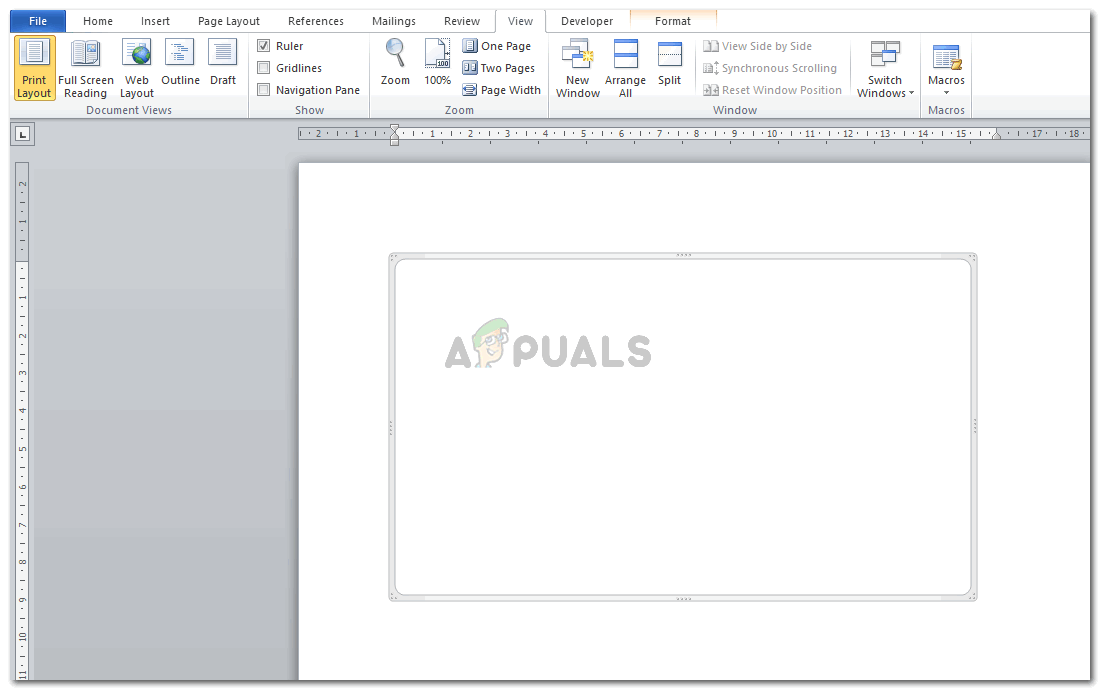
Task: Split the document window
Action: coord(669,63)
